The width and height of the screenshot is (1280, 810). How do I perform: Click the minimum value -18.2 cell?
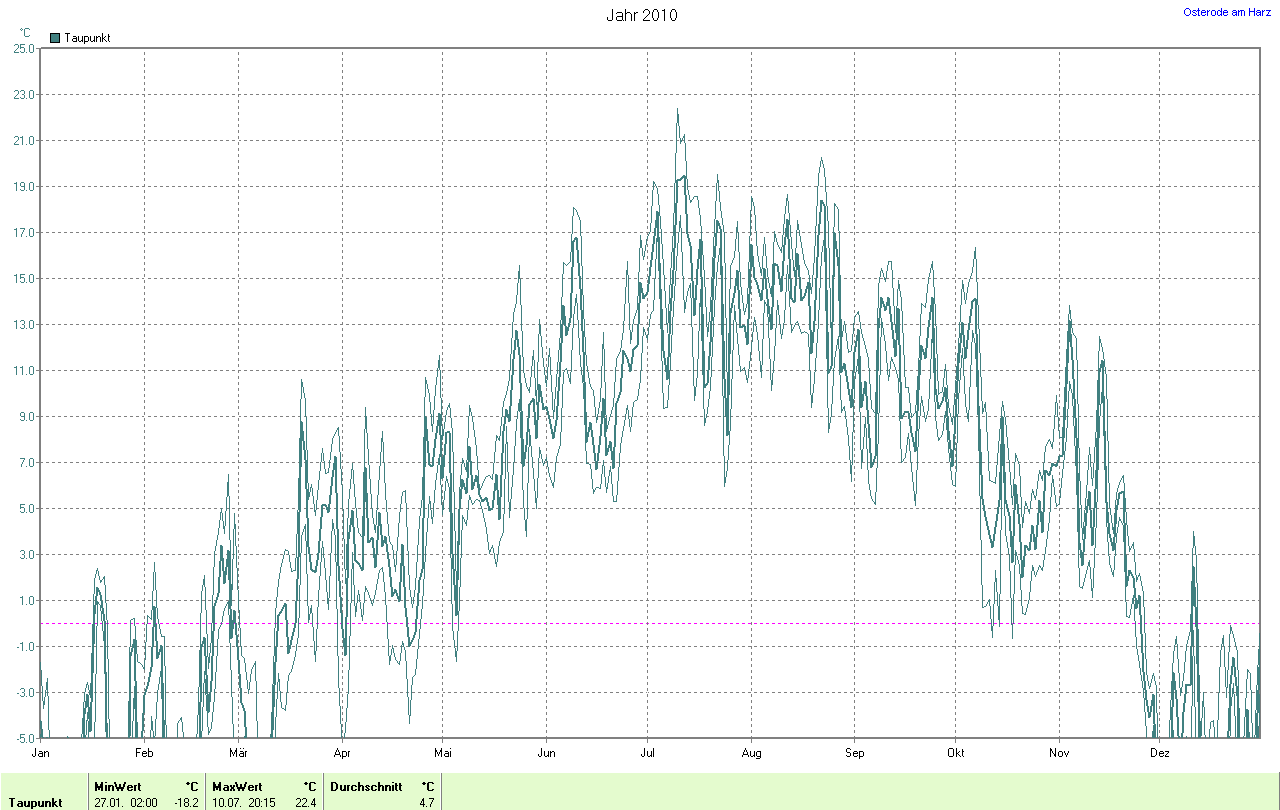(x=187, y=803)
